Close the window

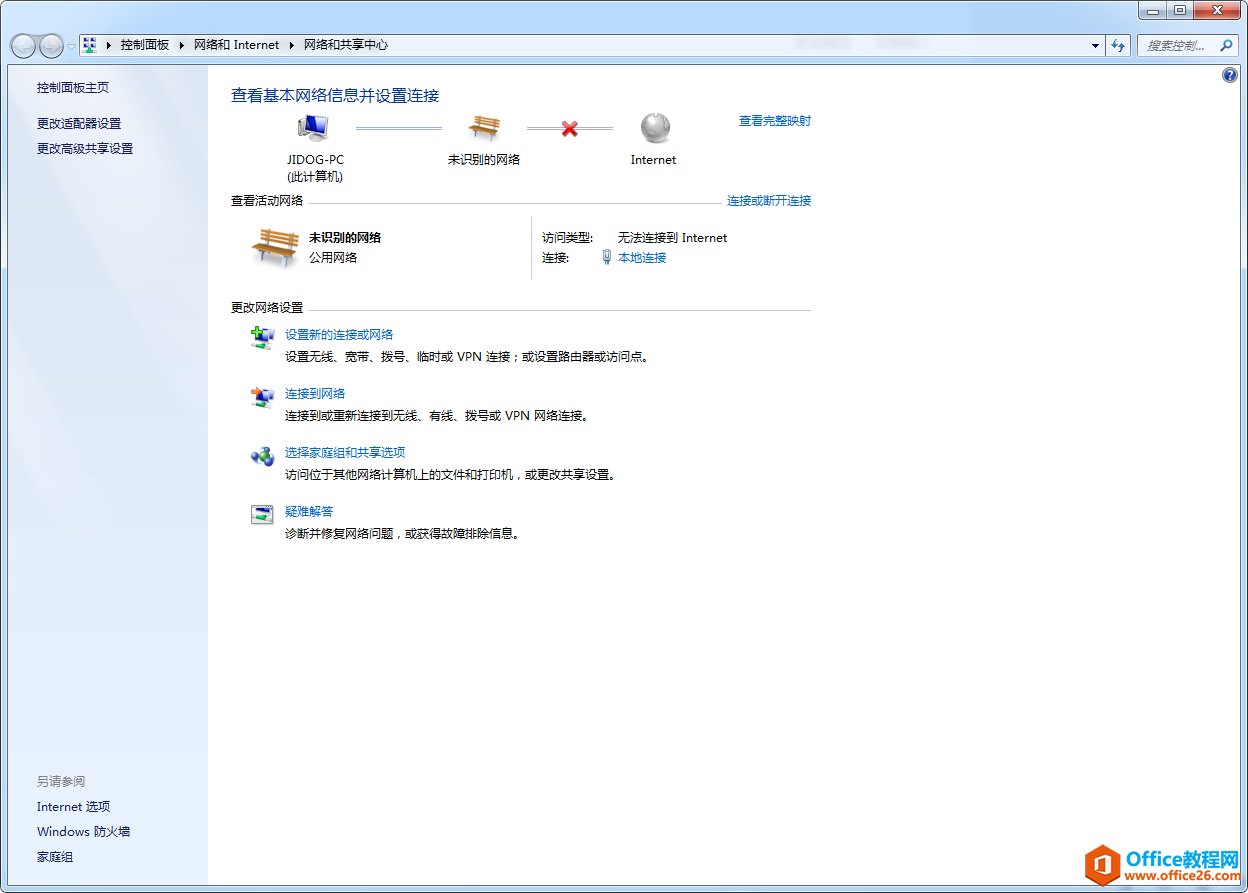coord(1217,9)
